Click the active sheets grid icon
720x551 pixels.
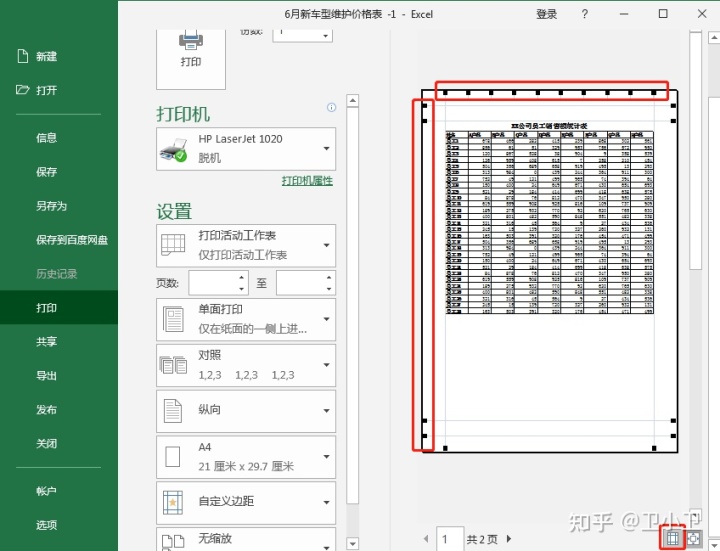tap(173, 245)
